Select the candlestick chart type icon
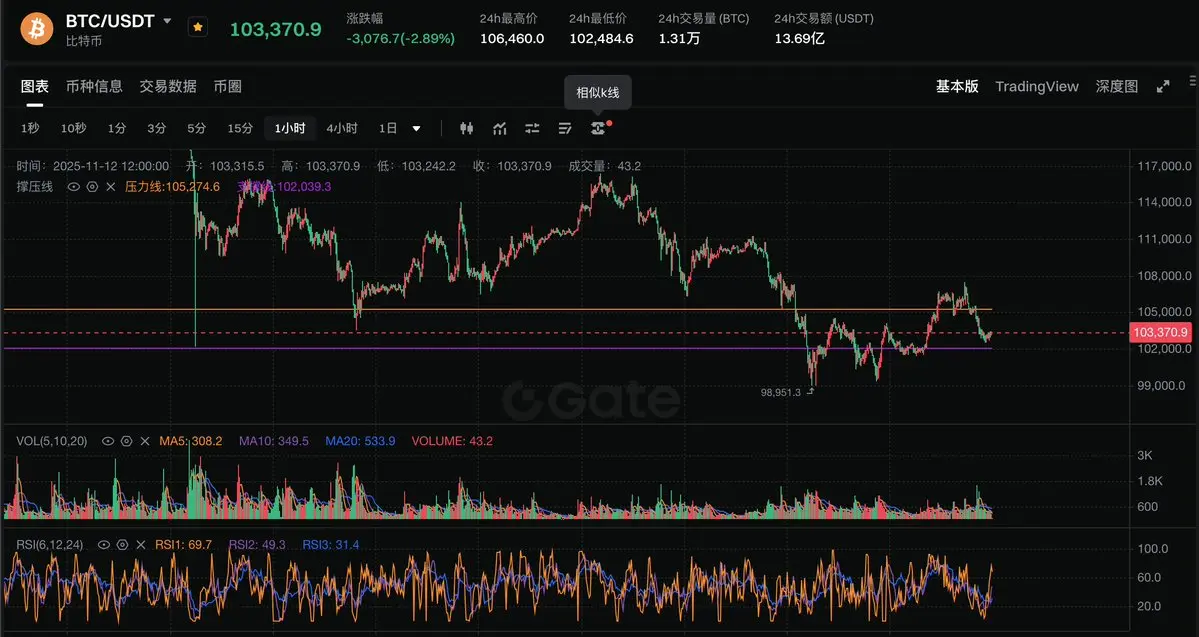The width and height of the screenshot is (1199, 637). 466,128
